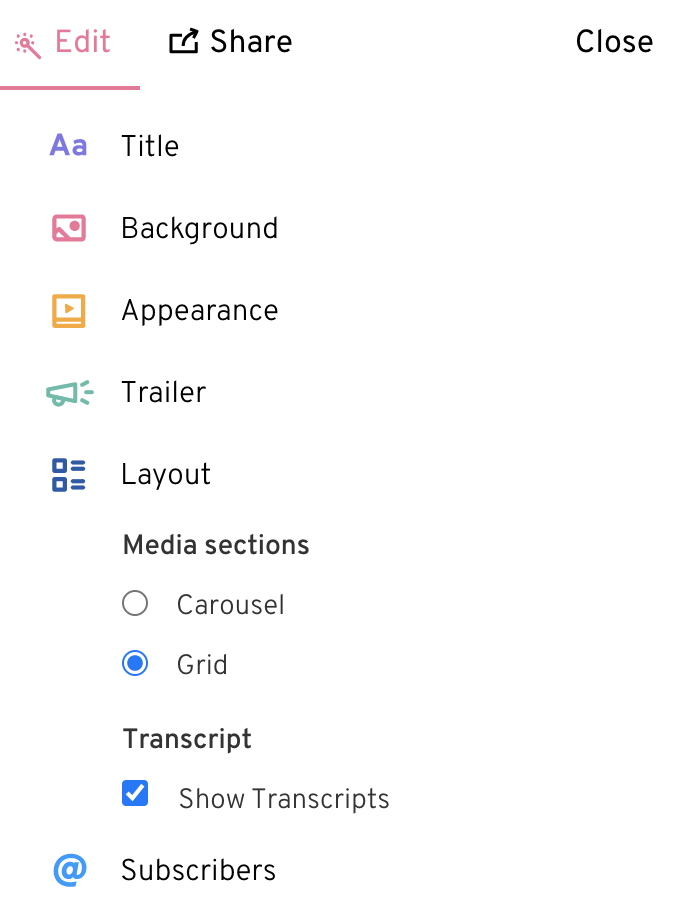Select the Grid radio button

pos(135,663)
